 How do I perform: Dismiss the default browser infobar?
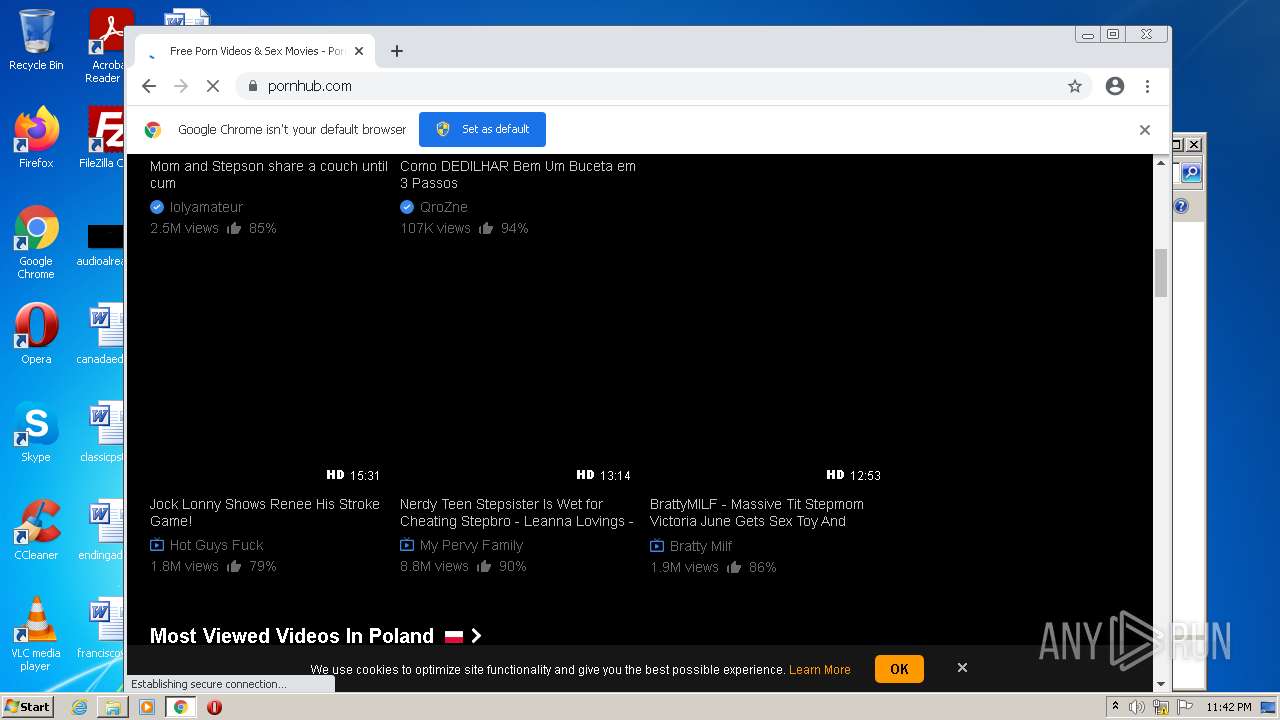coord(1145,130)
